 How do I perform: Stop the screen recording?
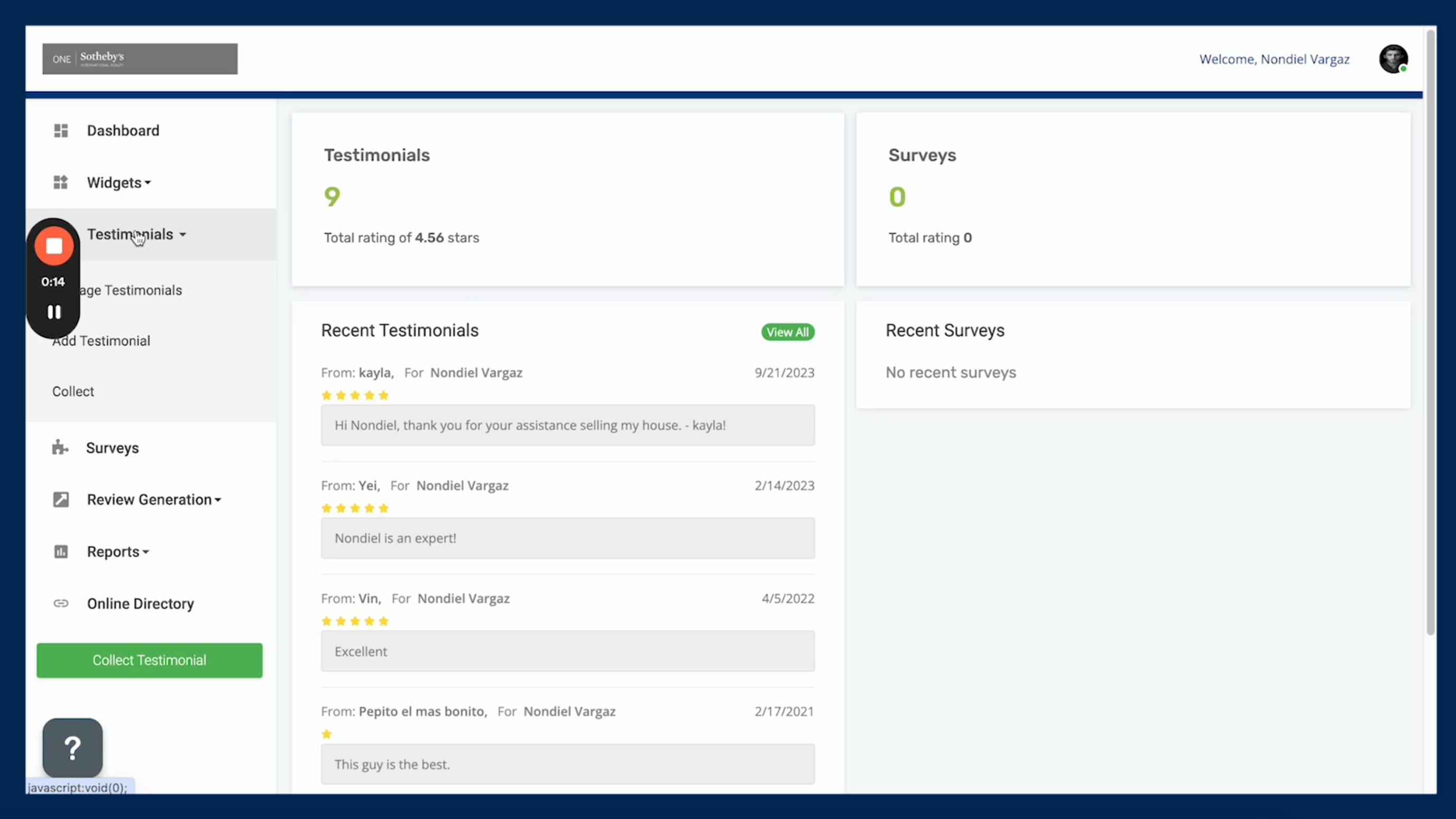[54, 246]
